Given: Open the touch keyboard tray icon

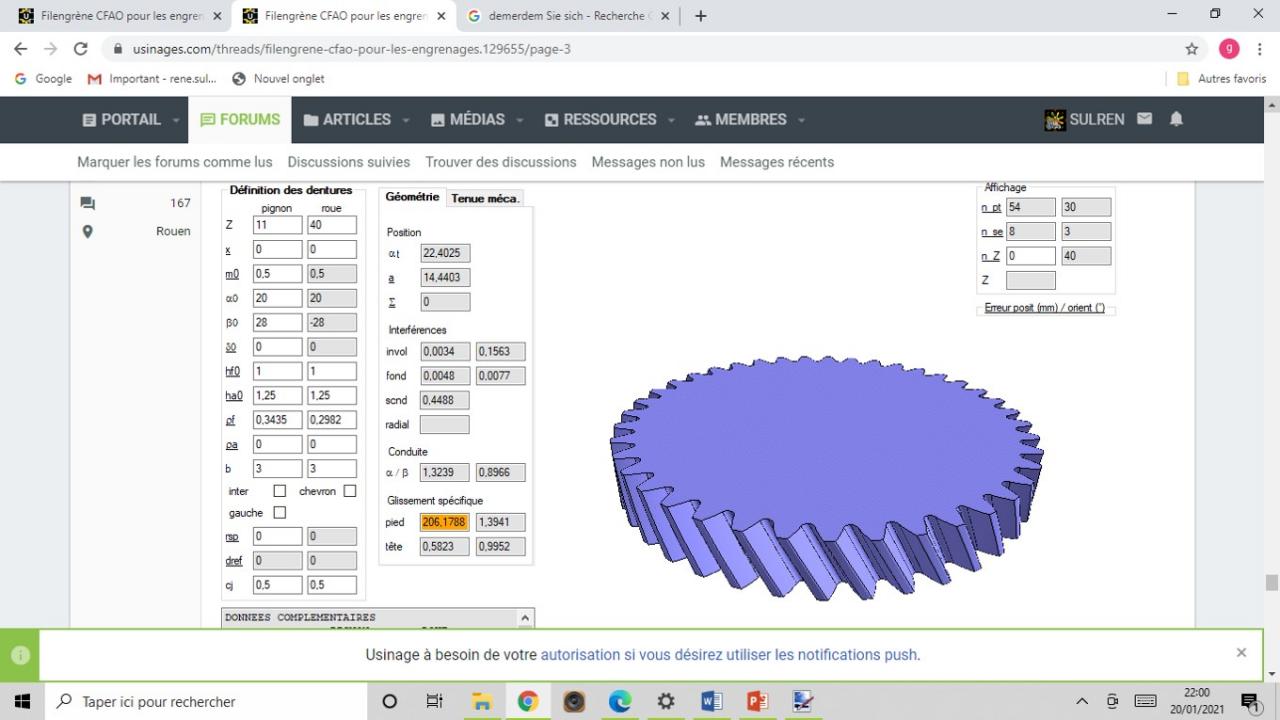Looking at the screenshot, I should tap(1146, 701).
